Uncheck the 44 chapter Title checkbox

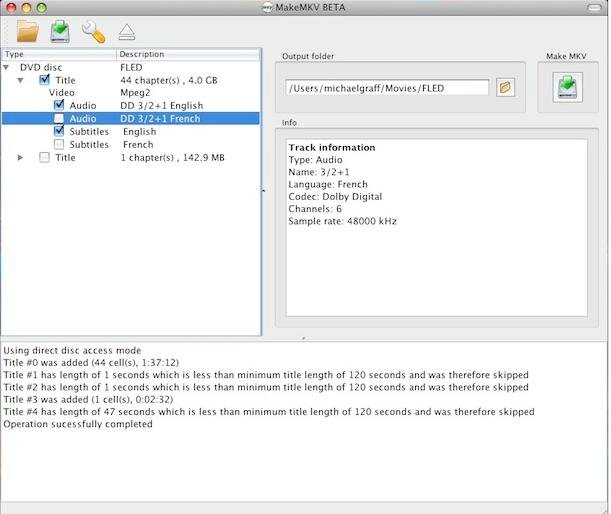44,80
